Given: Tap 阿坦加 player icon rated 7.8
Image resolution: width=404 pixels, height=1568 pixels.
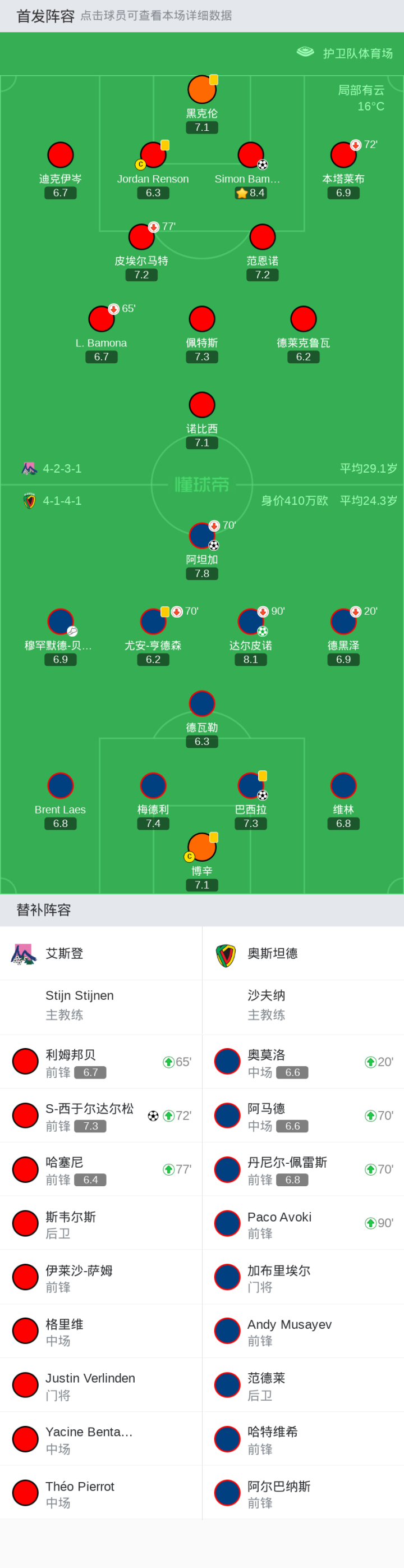Looking at the screenshot, I should 202,536.
